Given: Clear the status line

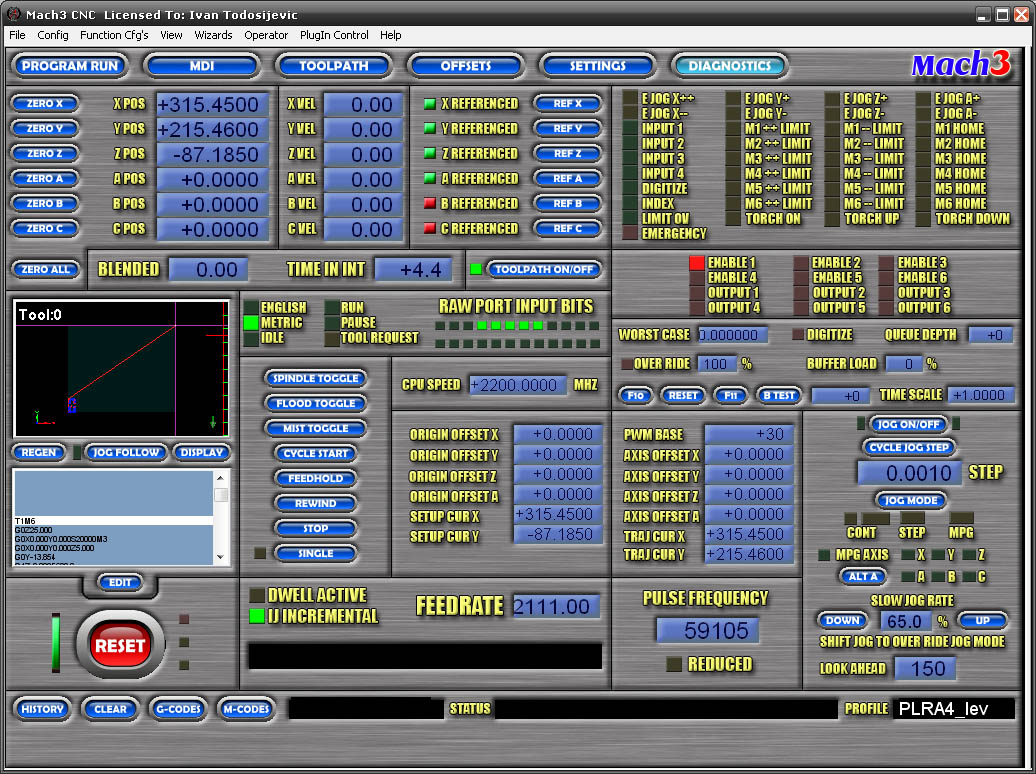Looking at the screenshot, I should click(x=110, y=709).
